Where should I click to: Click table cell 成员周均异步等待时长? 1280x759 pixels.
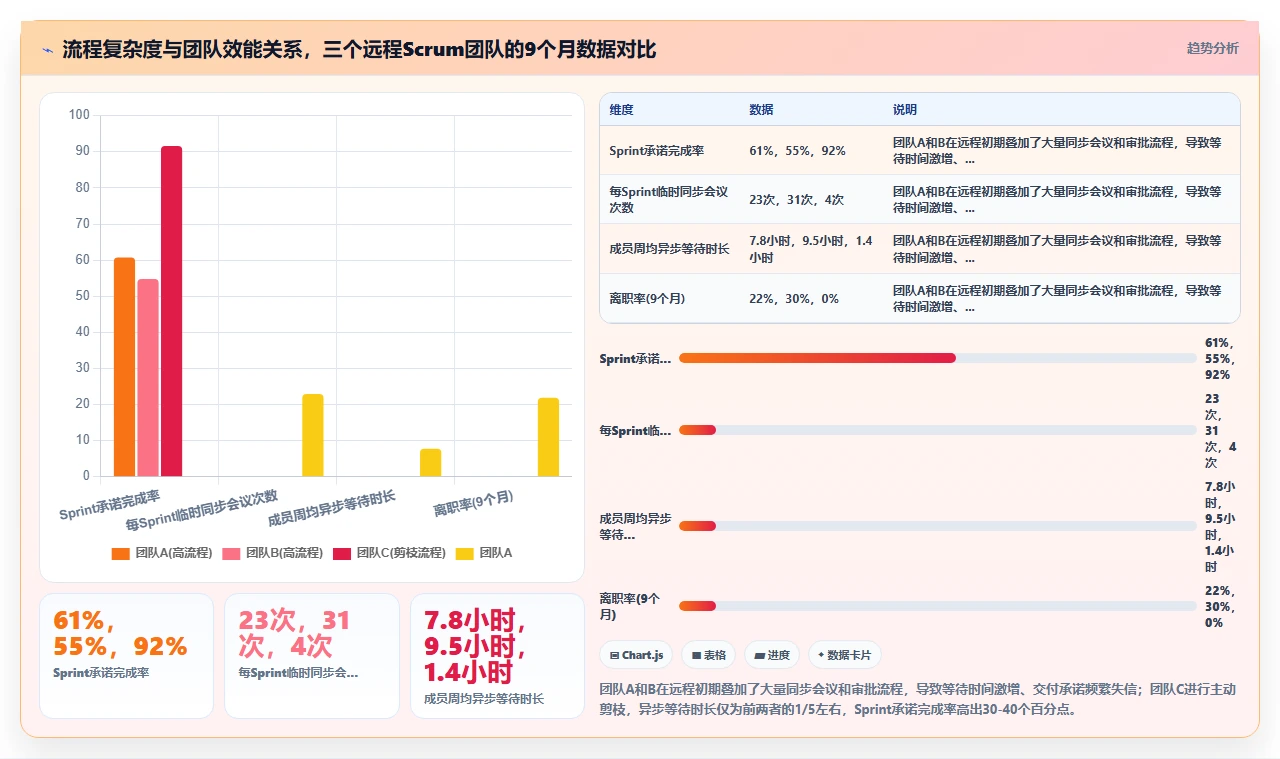[669, 249]
